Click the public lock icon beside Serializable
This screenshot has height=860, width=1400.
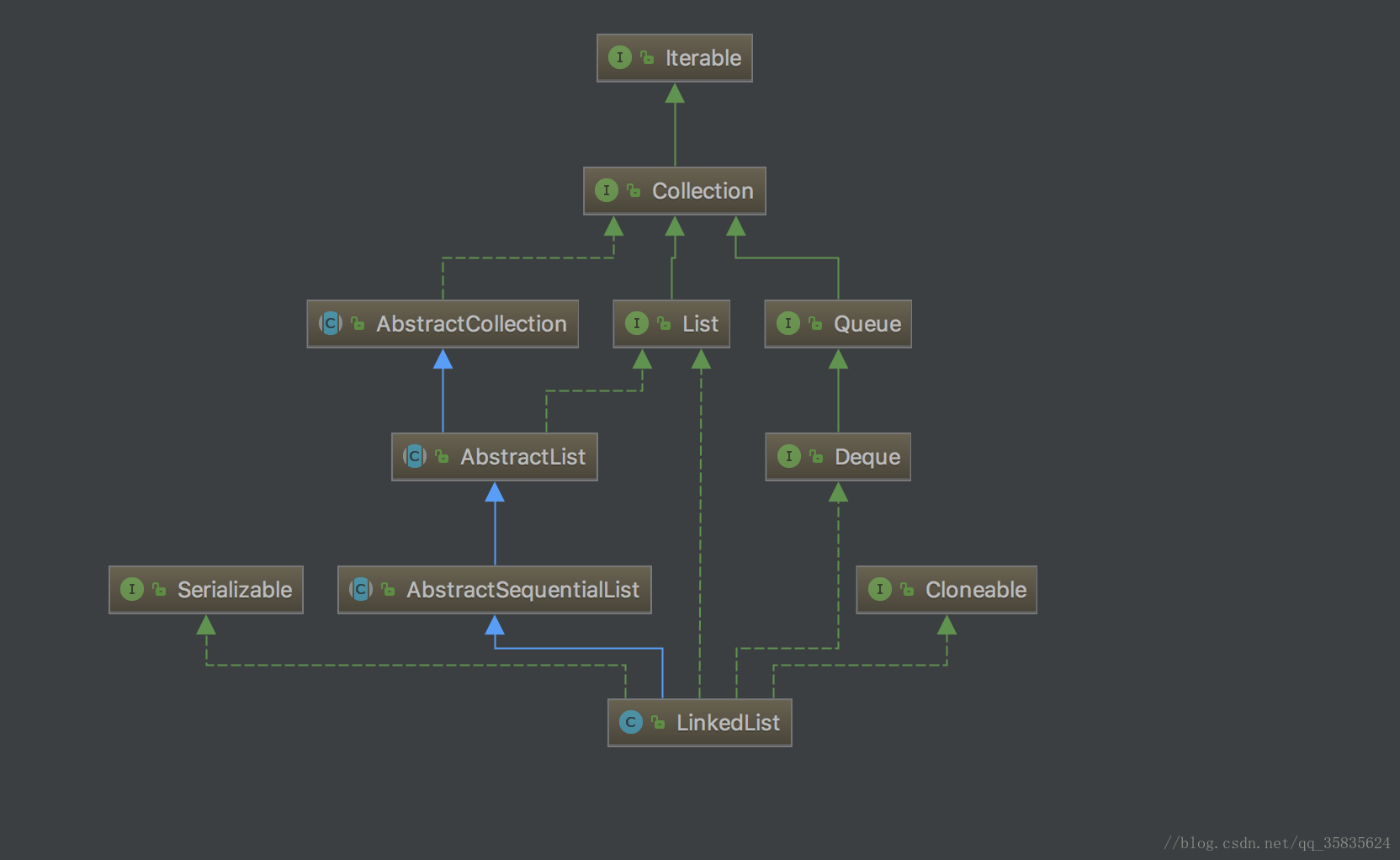point(159,589)
